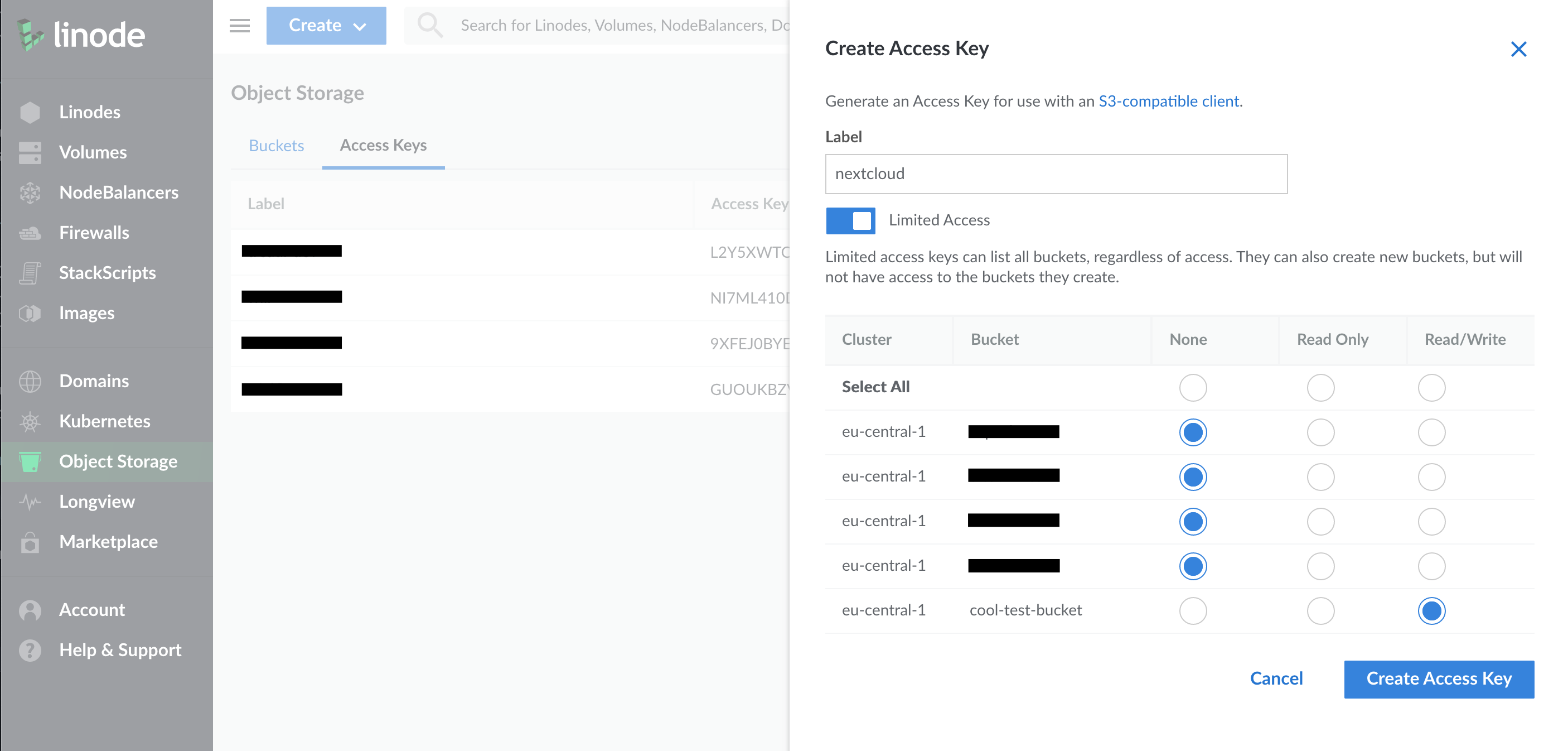The width and height of the screenshot is (1568, 751).
Task: Open the S3-compatible client link
Action: point(1168,101)
